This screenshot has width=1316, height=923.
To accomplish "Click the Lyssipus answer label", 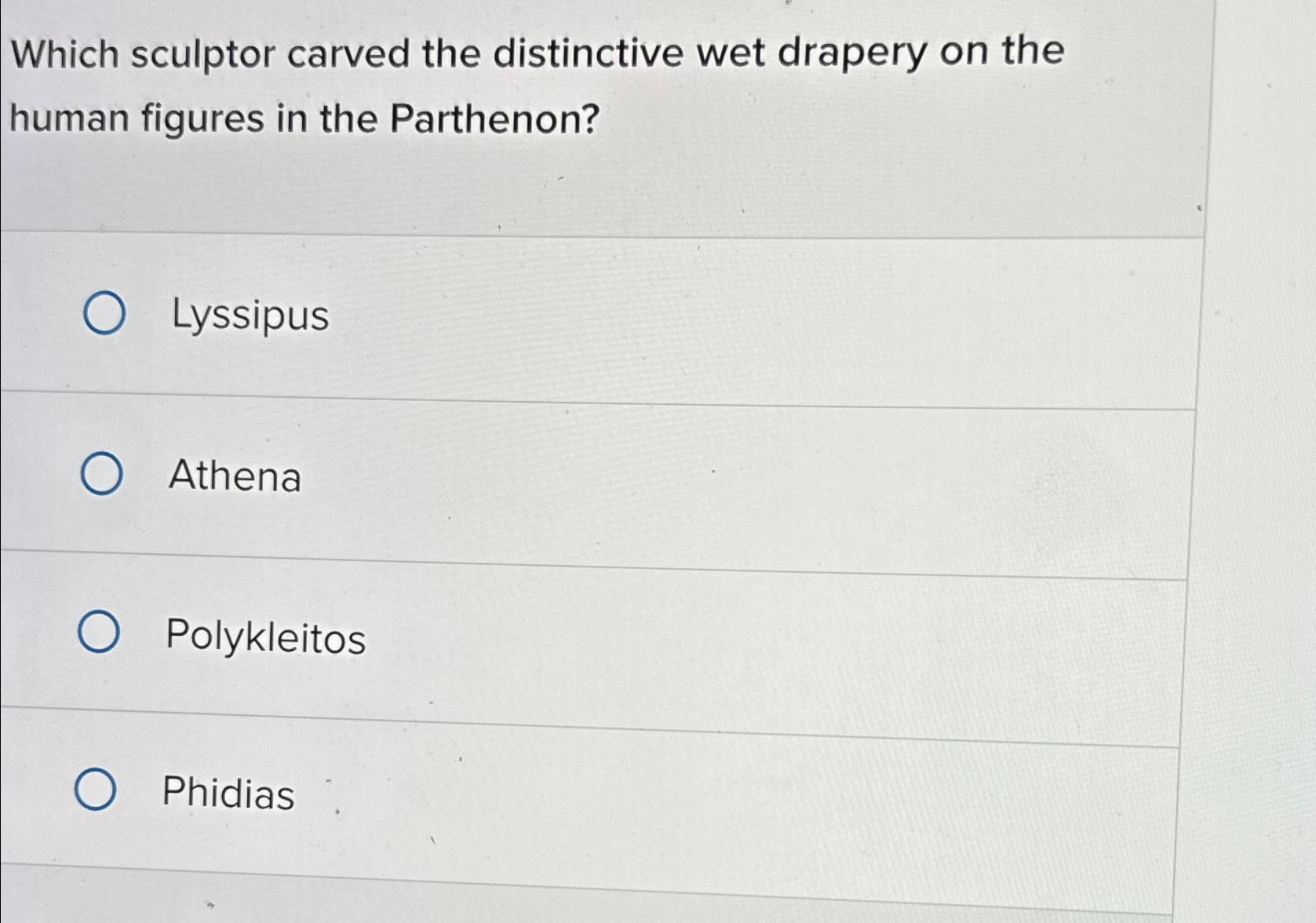I will pyautogui.click(x=250, y=316).
